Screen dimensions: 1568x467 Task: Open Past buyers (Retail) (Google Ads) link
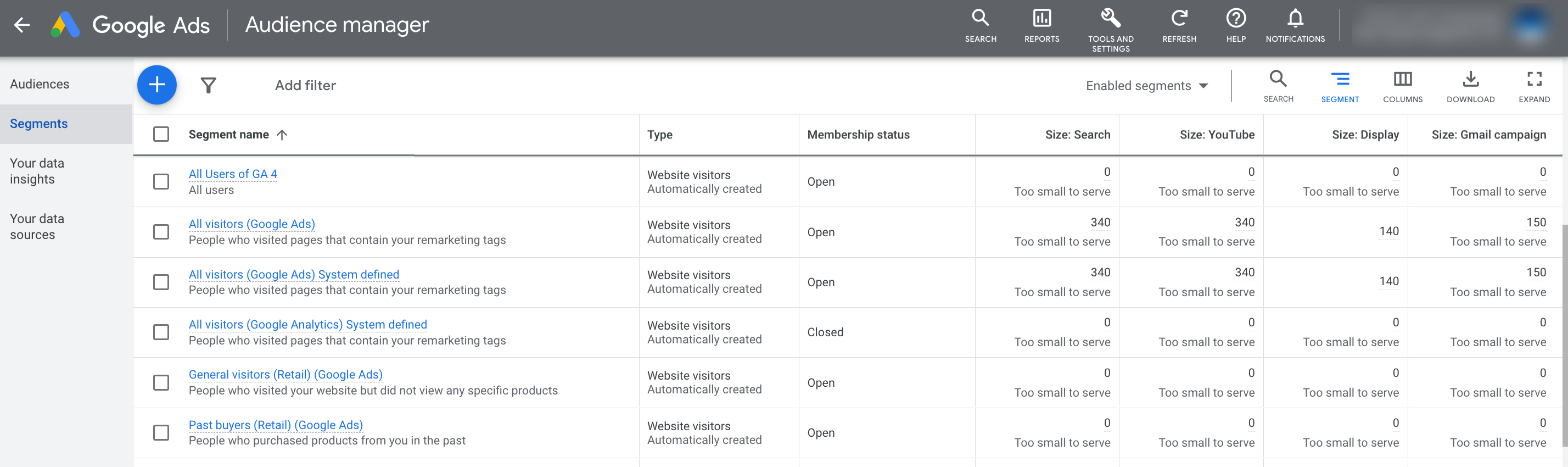[x=275, y=425]
